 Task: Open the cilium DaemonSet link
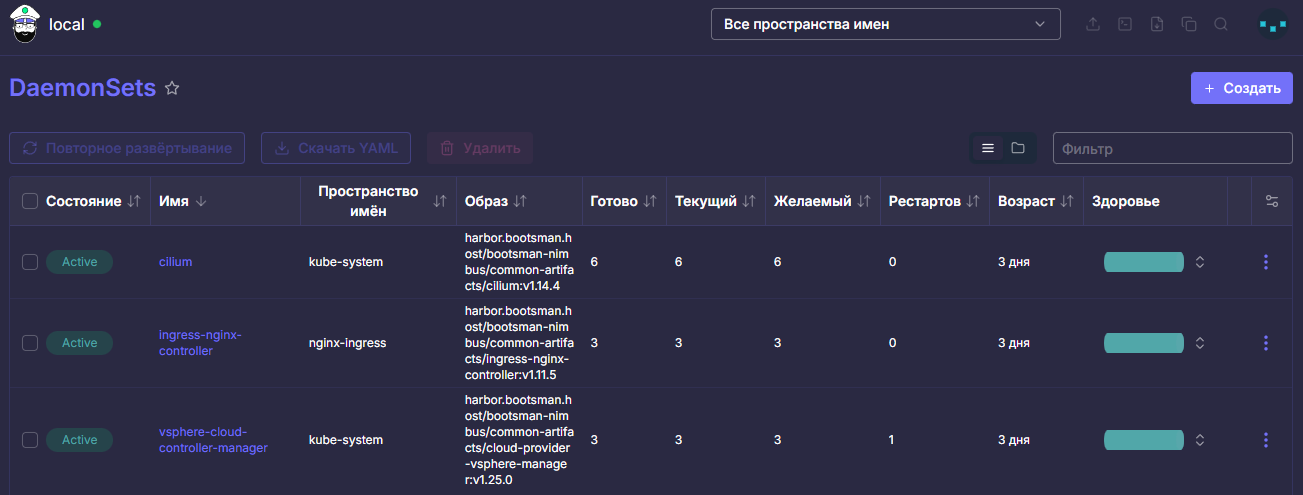(x=175, y=262)
